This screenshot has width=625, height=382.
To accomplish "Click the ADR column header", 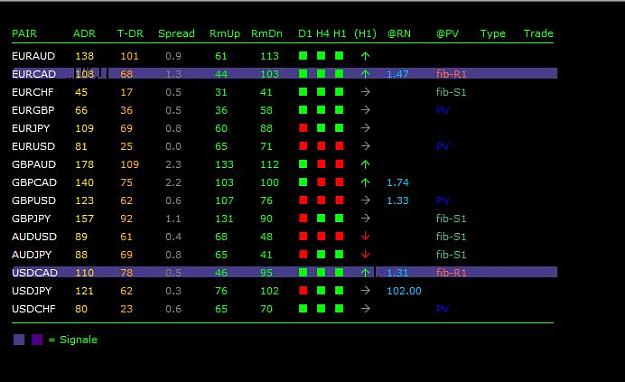I will point(84,33).
